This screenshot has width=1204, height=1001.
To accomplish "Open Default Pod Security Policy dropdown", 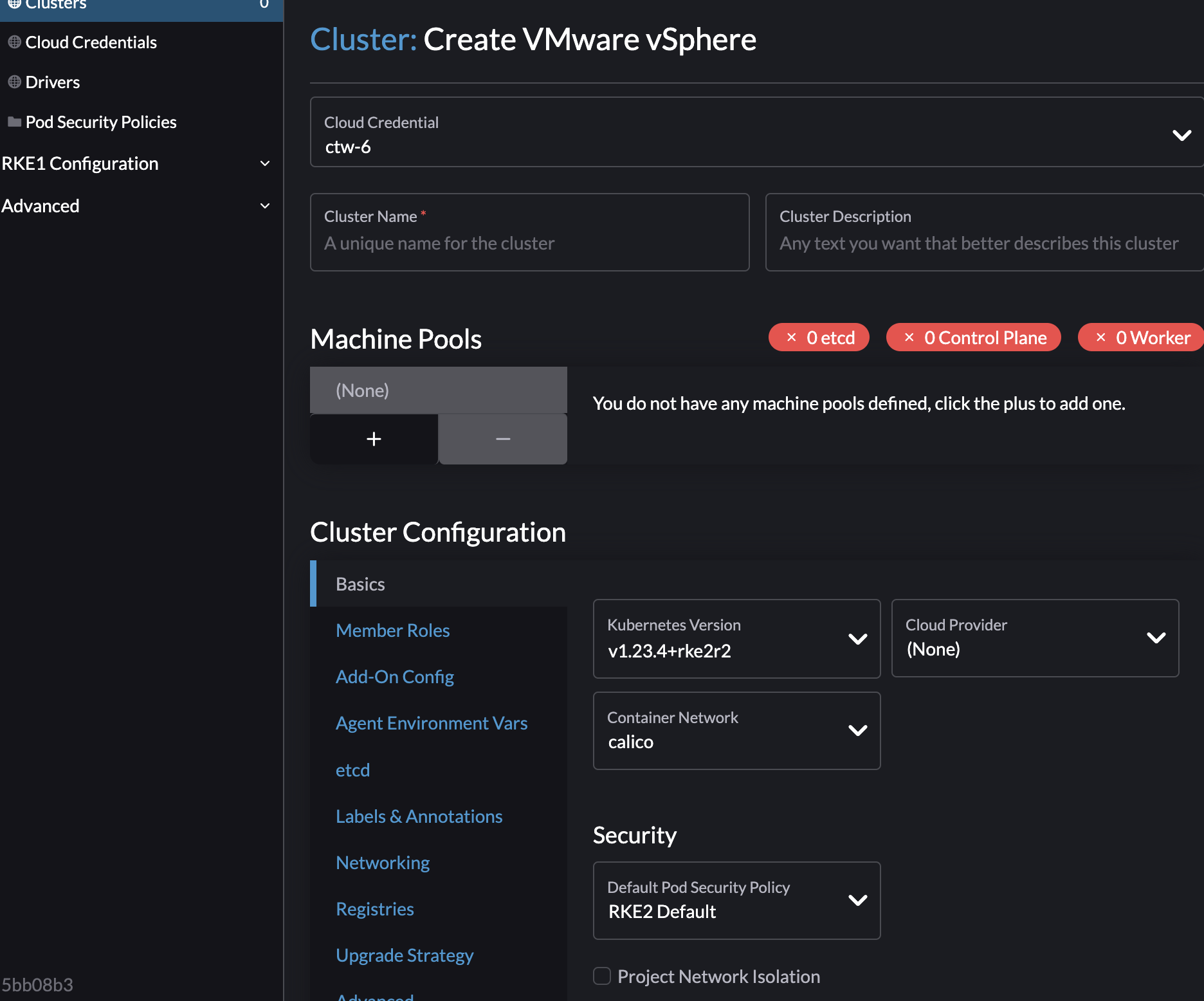I will click(857, 901).
